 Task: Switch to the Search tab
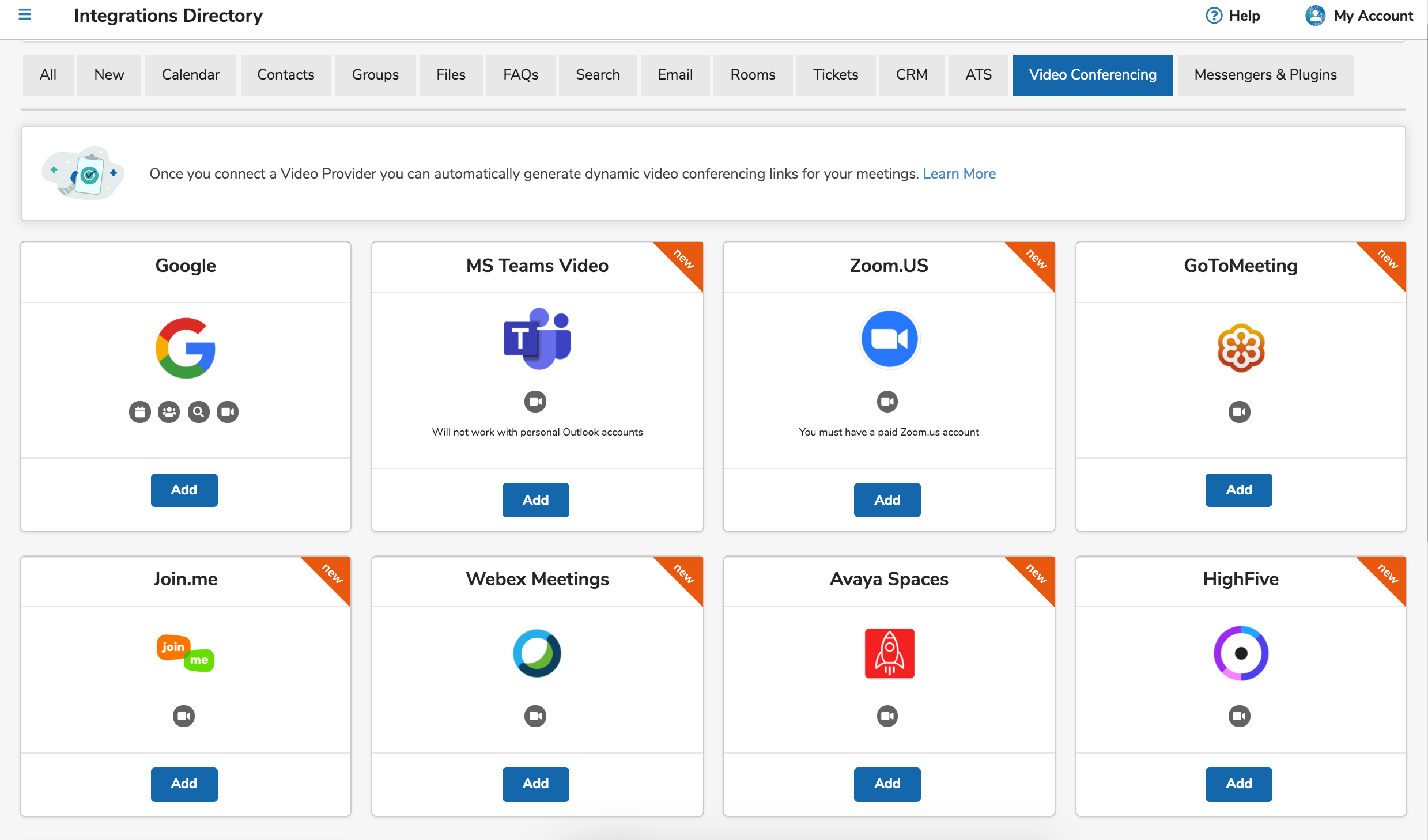(598, 75)
